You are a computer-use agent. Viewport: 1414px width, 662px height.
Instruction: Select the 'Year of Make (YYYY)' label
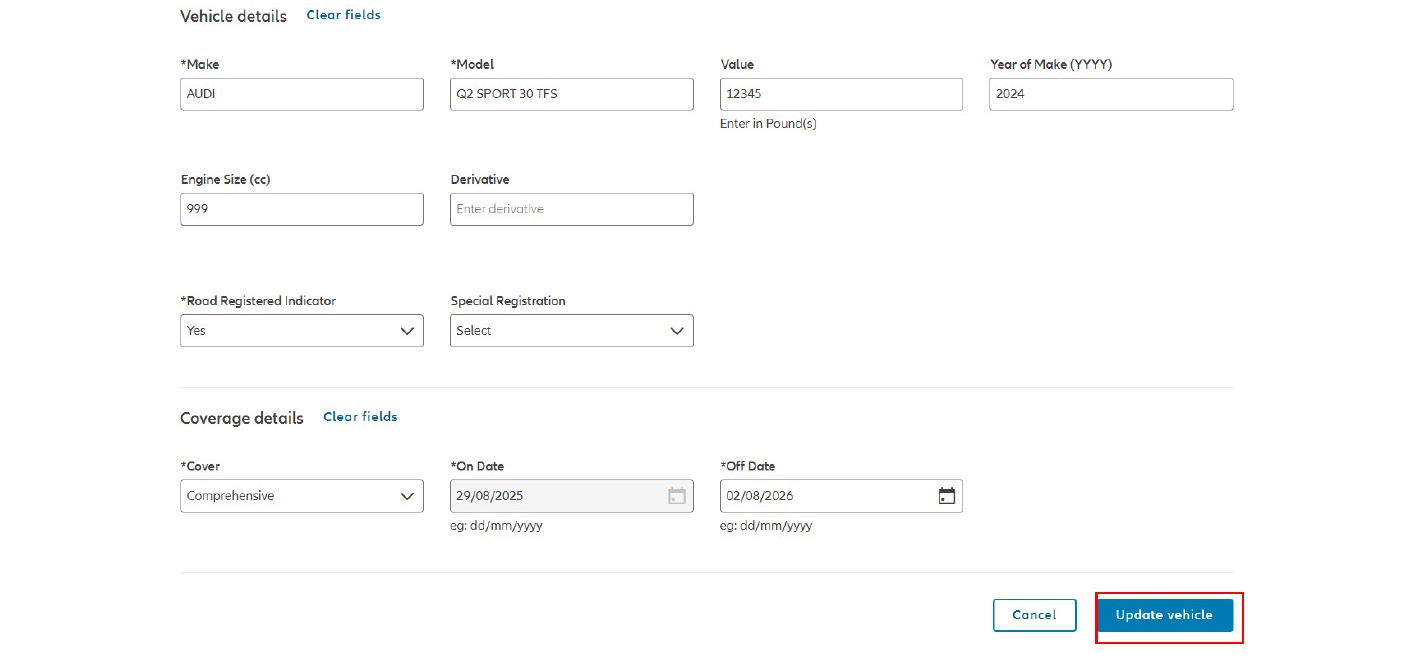click(1051, 64)
